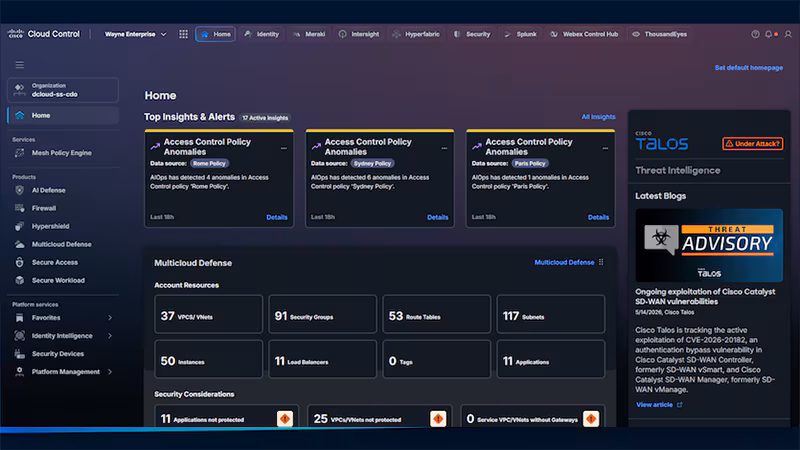The width and height of the screenshot is (800, 450).
Task: Click the 17 Active Insights badge
Action: (x=265, y=118)
